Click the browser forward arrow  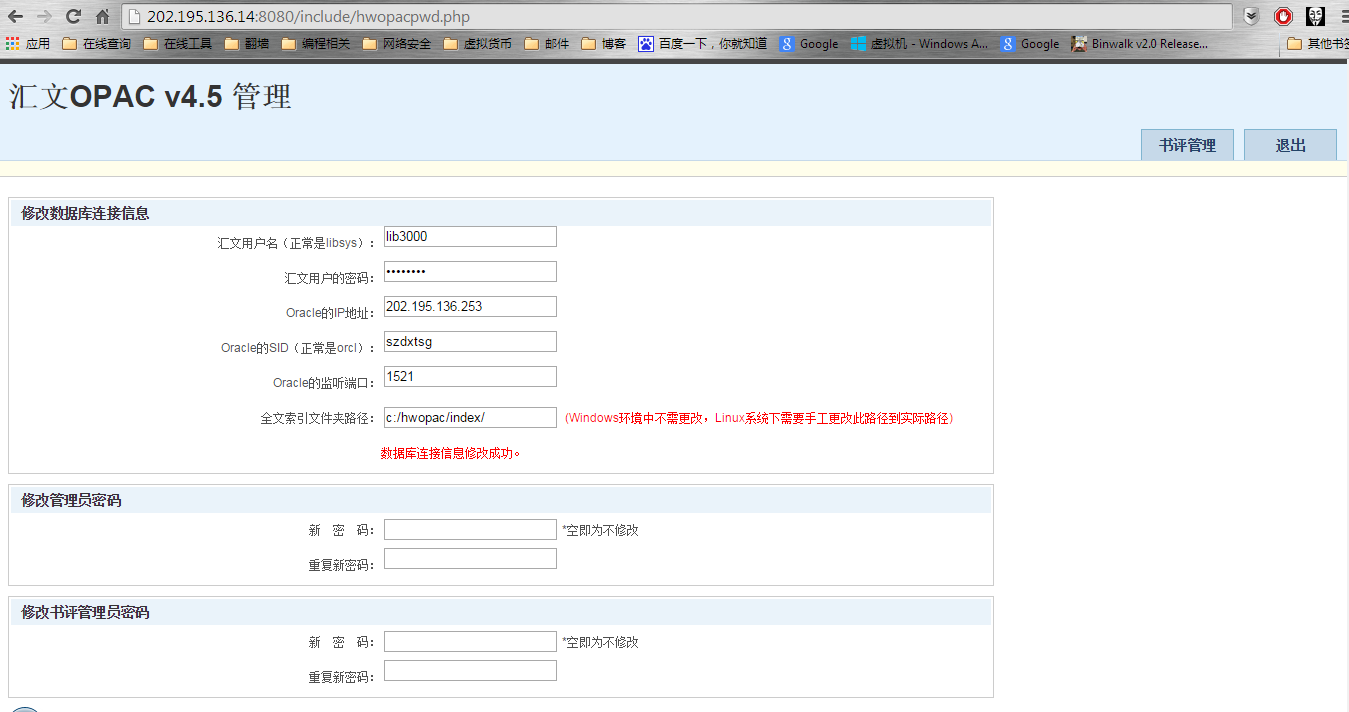pyautogui.click(x=44, y=16)
